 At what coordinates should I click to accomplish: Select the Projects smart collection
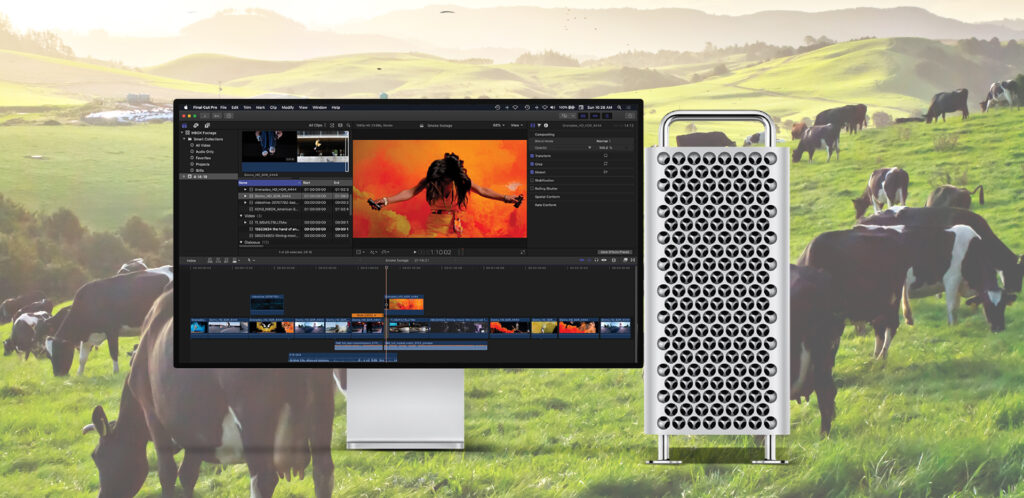pos(202,163)
